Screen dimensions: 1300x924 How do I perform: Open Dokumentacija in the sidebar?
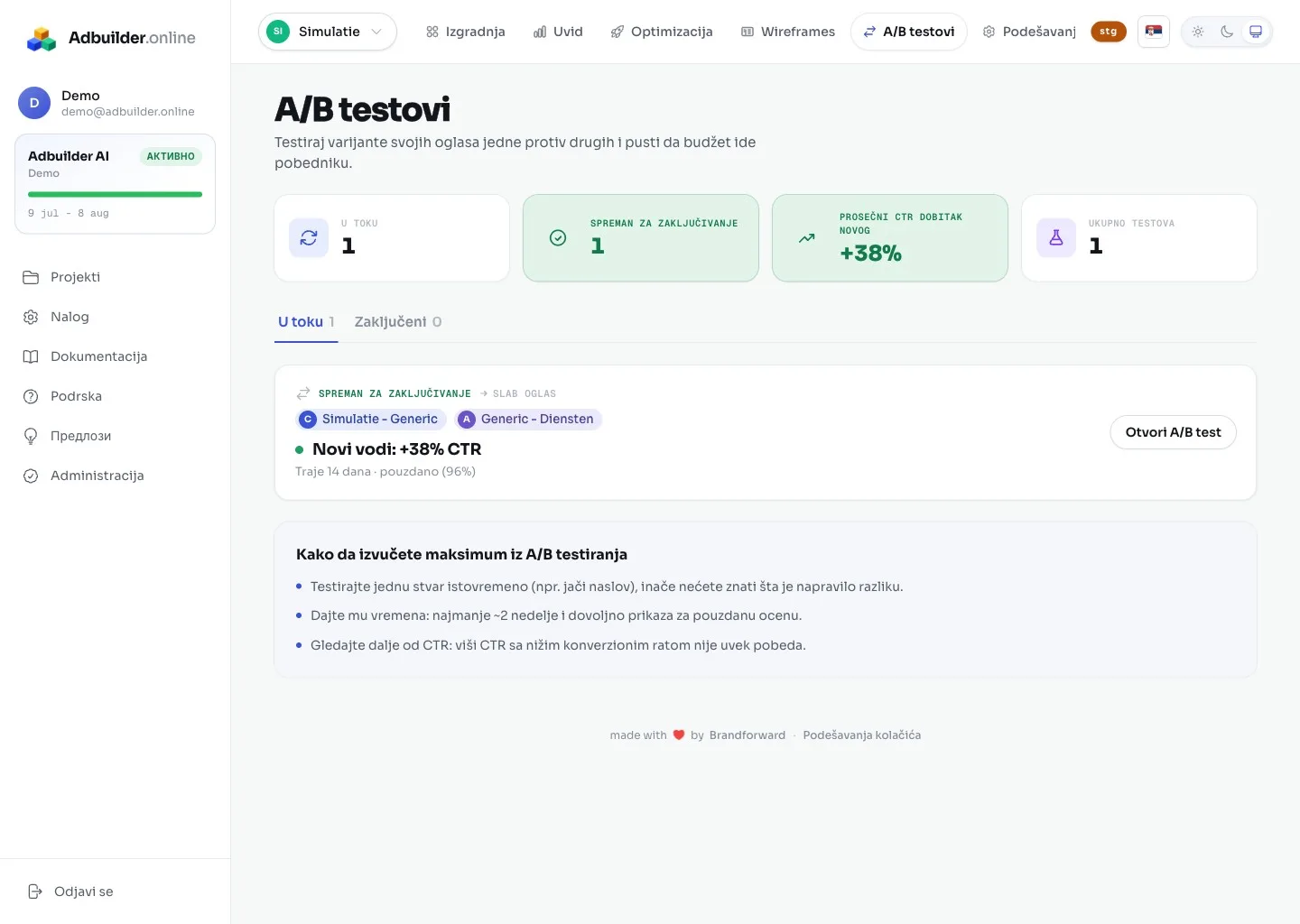click(x=115, y=356)
